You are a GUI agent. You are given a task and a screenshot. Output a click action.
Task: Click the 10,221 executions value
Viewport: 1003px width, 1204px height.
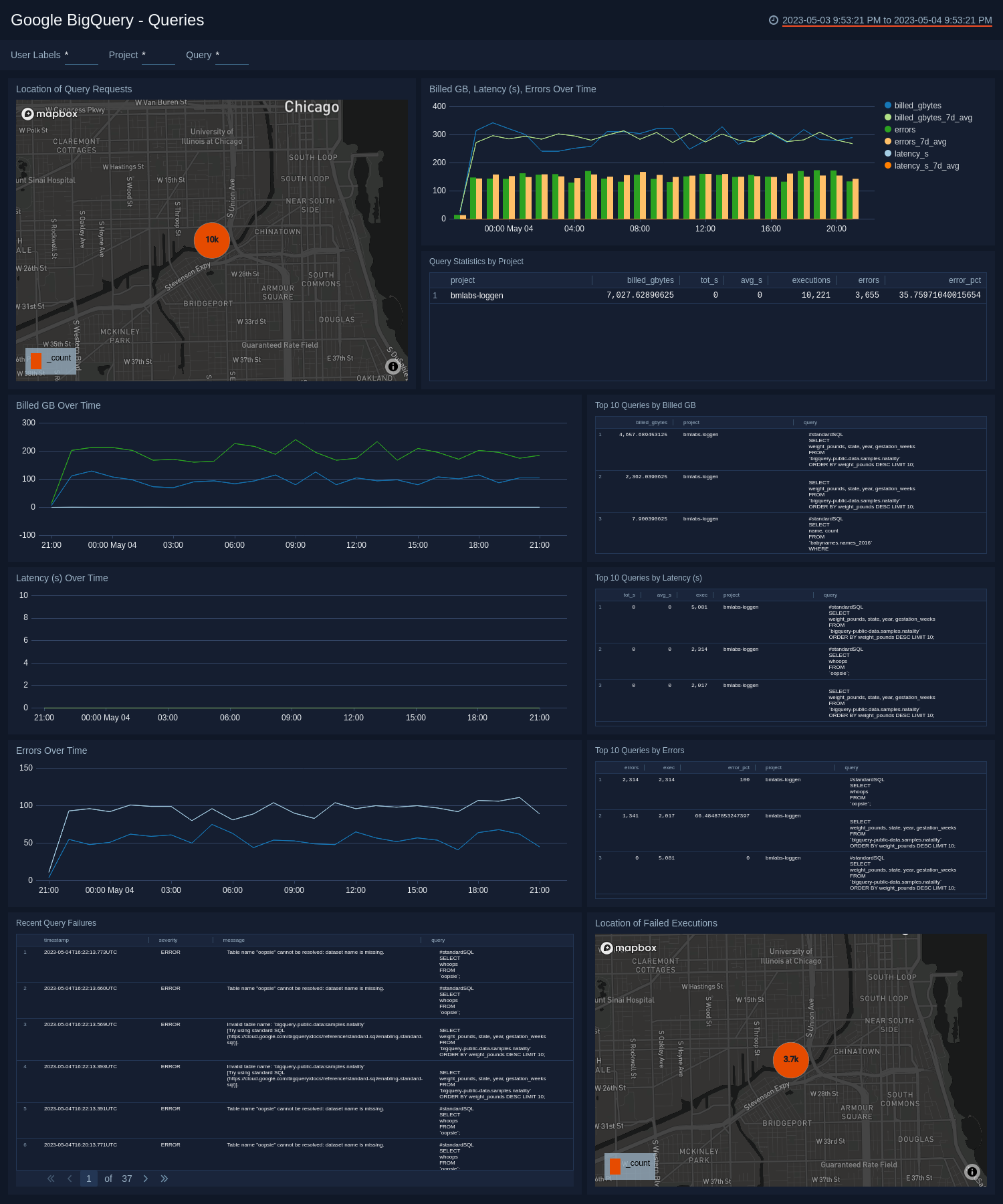pos(816,296)
